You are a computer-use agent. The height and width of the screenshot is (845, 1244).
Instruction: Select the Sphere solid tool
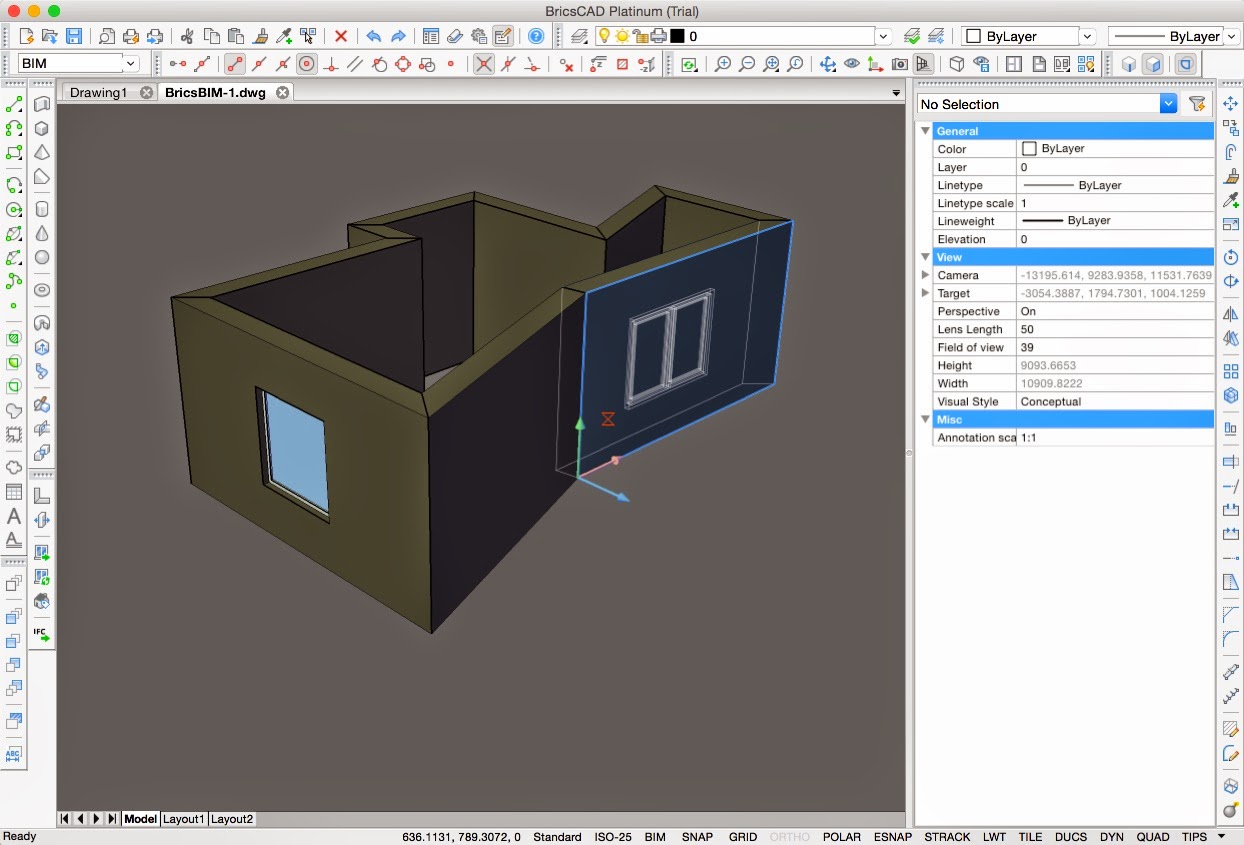pos(42,257)
